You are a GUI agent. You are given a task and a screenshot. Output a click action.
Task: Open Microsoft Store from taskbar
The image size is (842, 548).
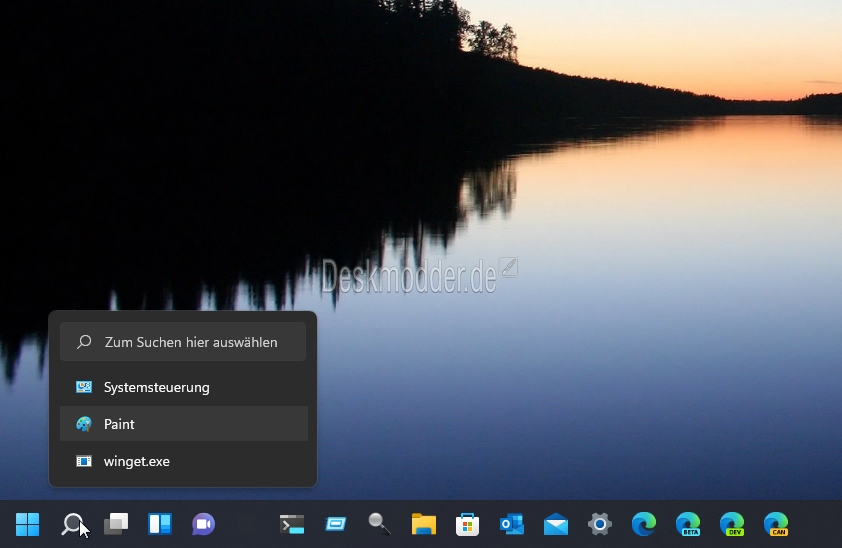tap(468, 524)
